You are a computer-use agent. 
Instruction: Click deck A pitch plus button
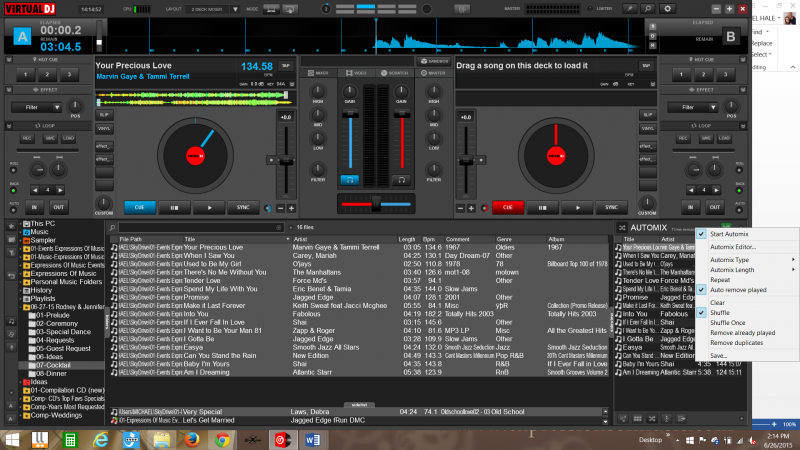coord(291,208)
